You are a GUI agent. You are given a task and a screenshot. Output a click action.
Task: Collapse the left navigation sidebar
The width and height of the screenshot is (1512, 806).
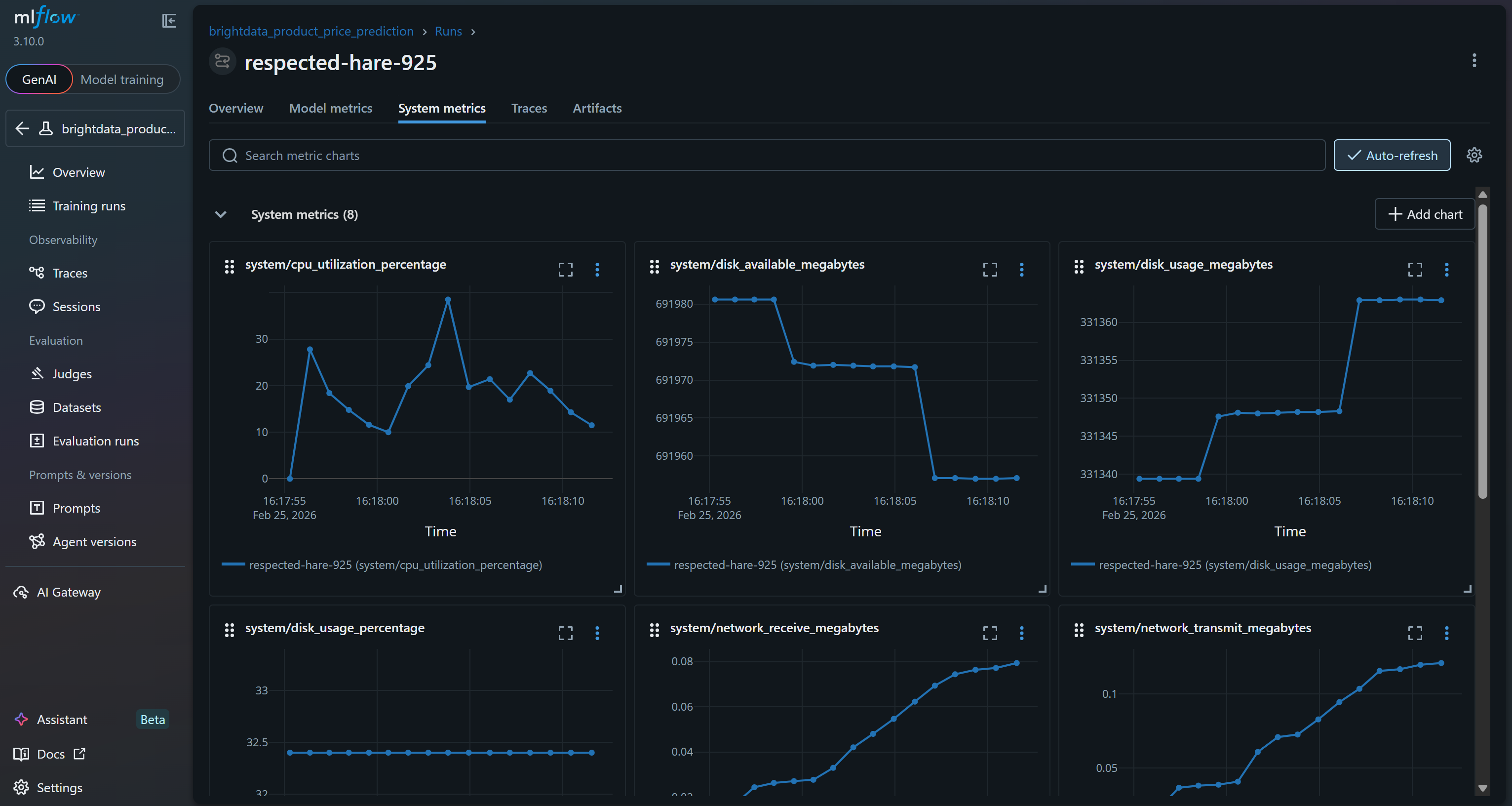tap(169, 21)
